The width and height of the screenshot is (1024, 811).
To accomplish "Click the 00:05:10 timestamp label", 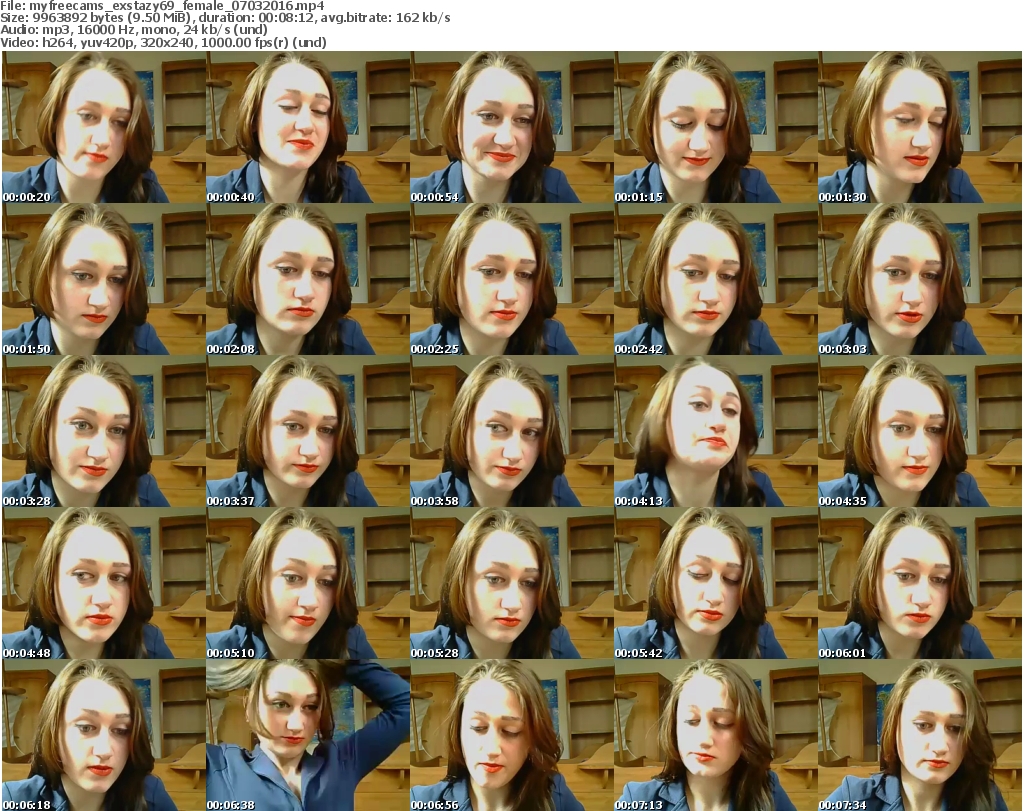I will 231,653.
